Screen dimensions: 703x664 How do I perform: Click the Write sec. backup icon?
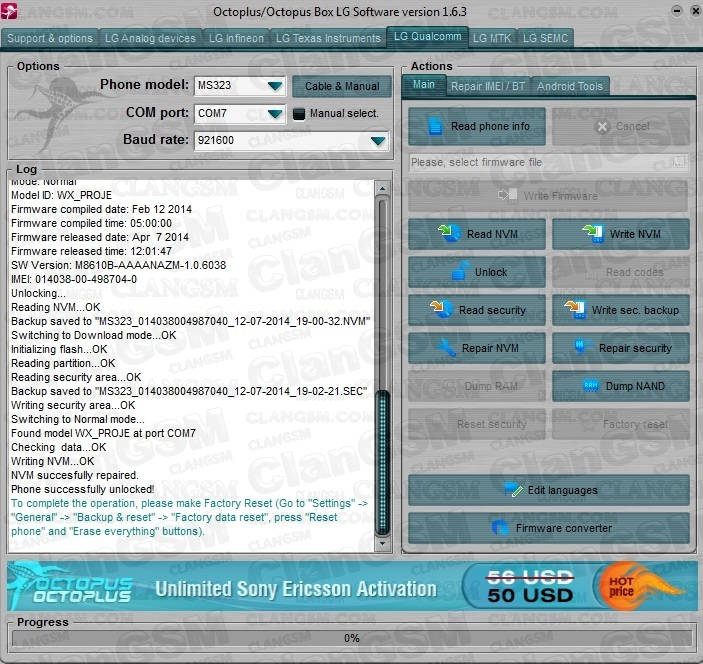coord(575,309)
